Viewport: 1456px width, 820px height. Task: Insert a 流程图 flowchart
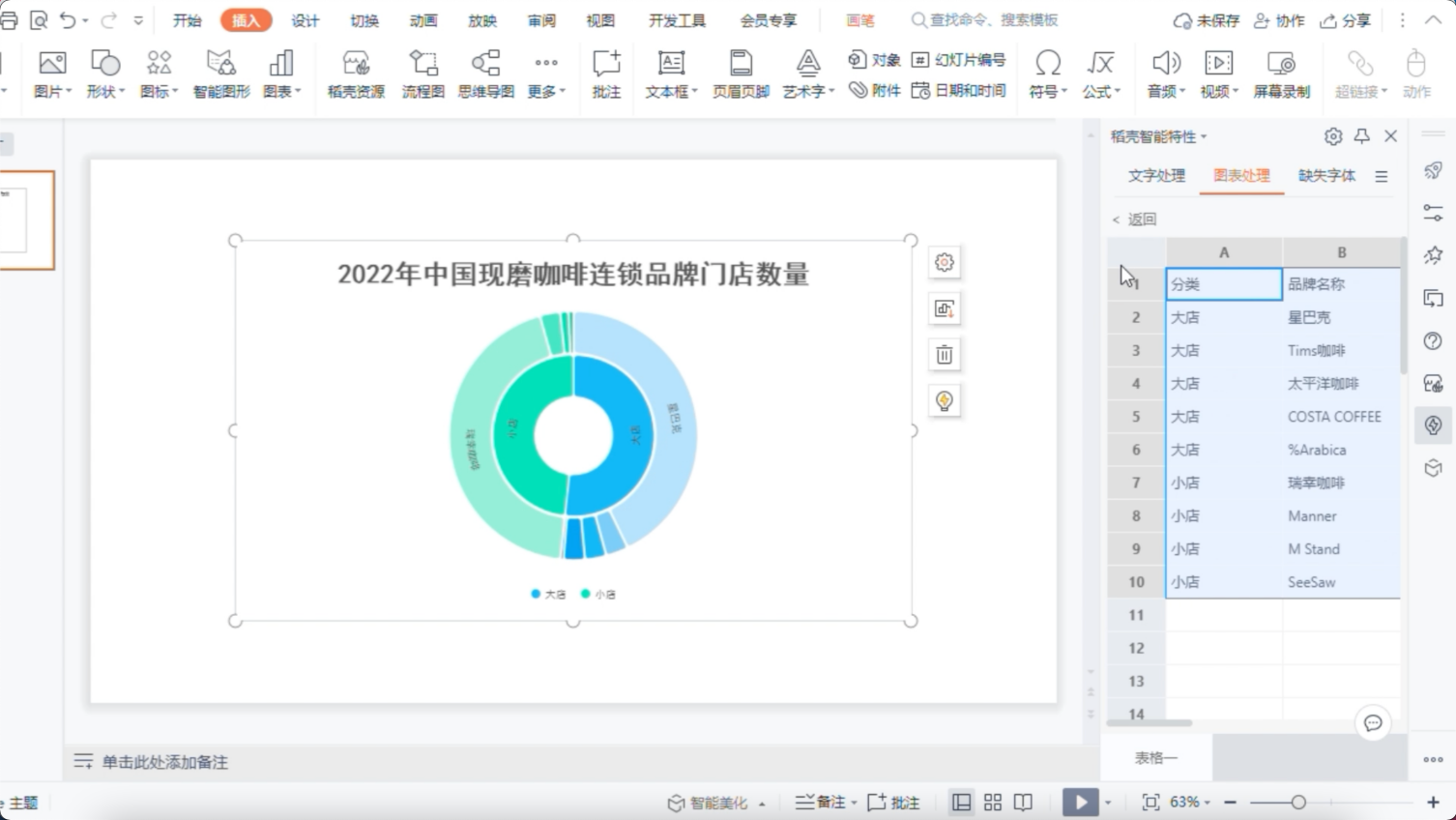[423, 74]
